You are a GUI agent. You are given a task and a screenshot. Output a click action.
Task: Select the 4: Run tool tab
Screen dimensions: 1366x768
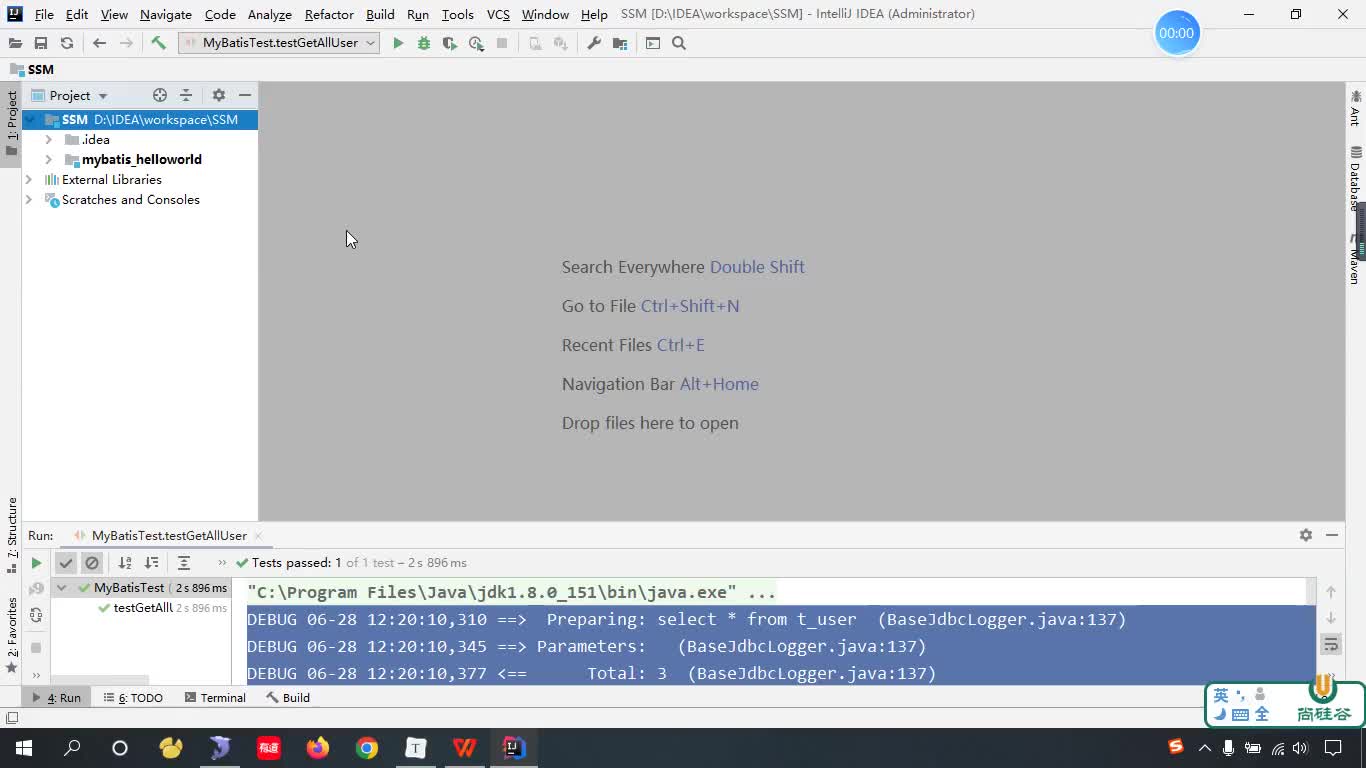pyautogui.click(x=57, y=698)
